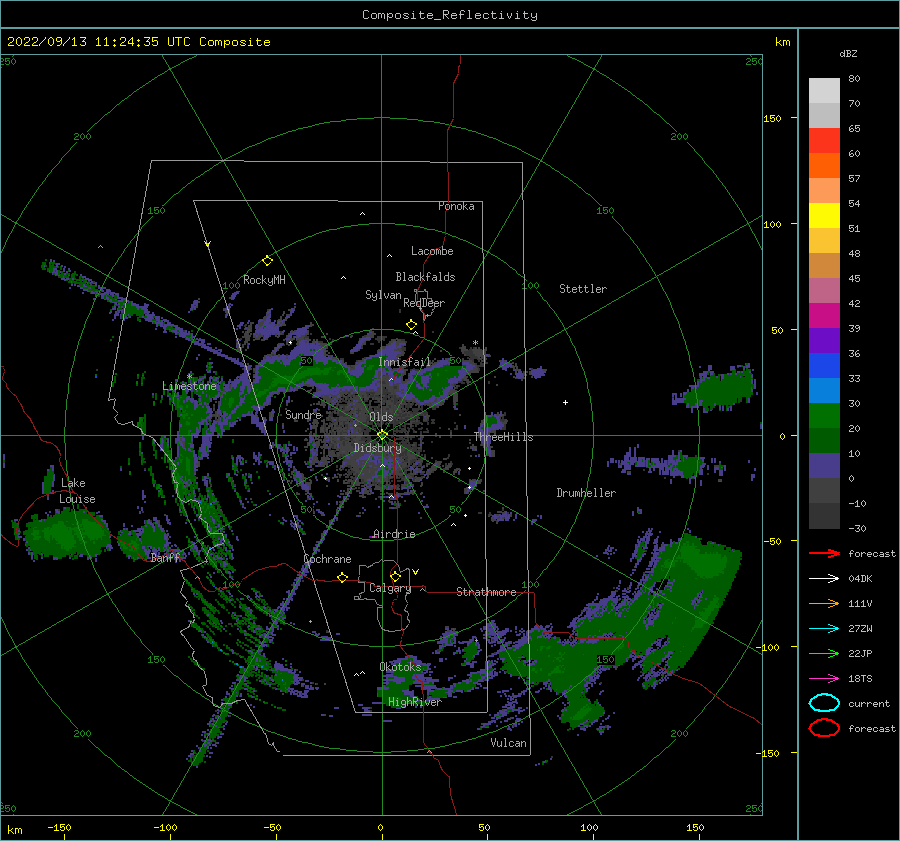Click the yellow diamond marker next to RockyMH
This screenshot has width=900, height=841.
click(x=267, y=261)
